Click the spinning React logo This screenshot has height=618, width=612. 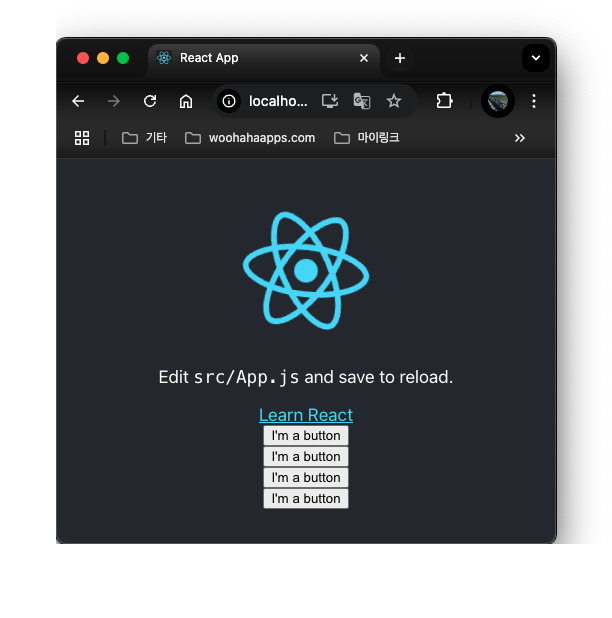pos(306,271)
